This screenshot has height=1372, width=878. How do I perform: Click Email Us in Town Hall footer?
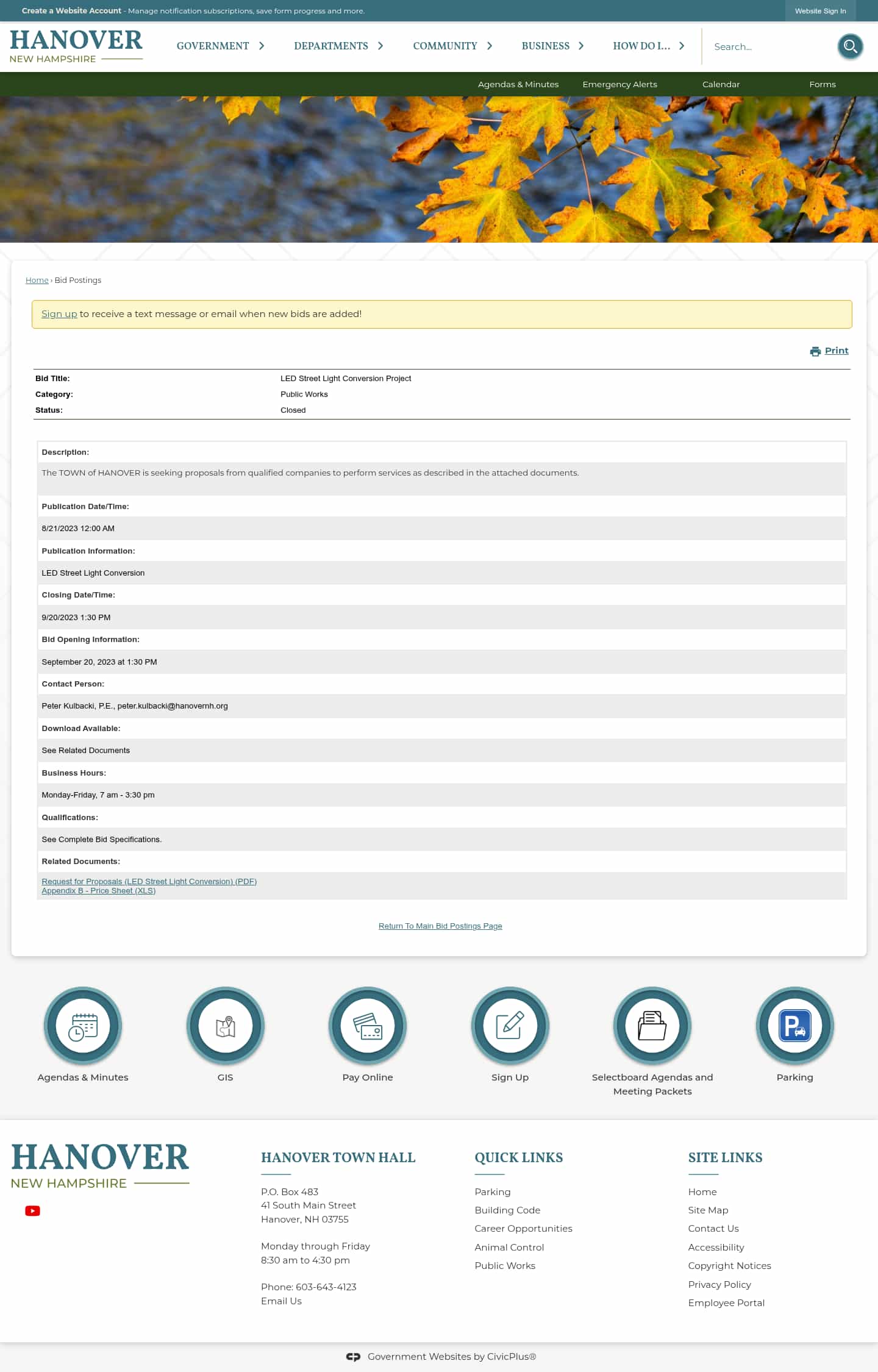[x=281, y=1301]
